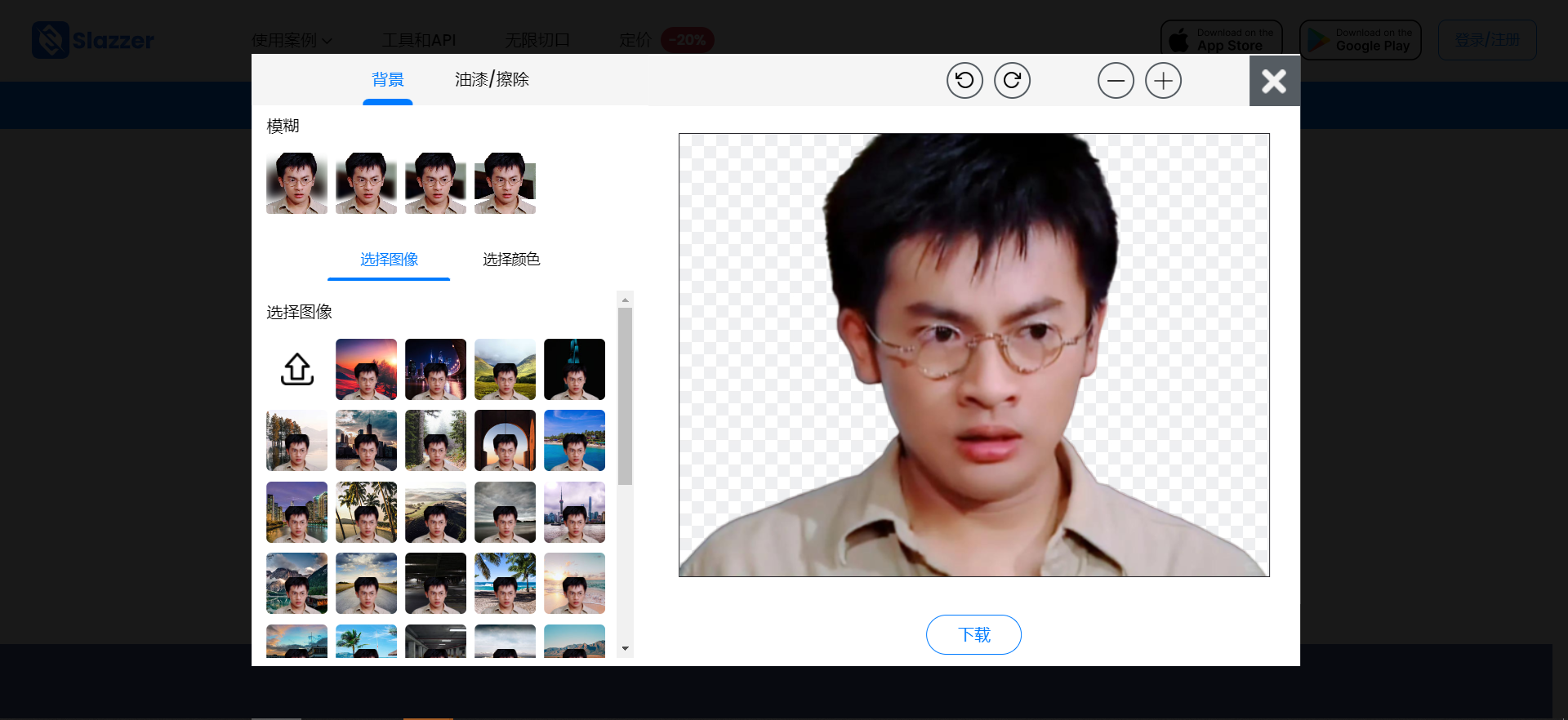The height and width of the screenshot is (720, 1568).
Task: Click the undo rotate-left icon
Action: click(964, 80)
